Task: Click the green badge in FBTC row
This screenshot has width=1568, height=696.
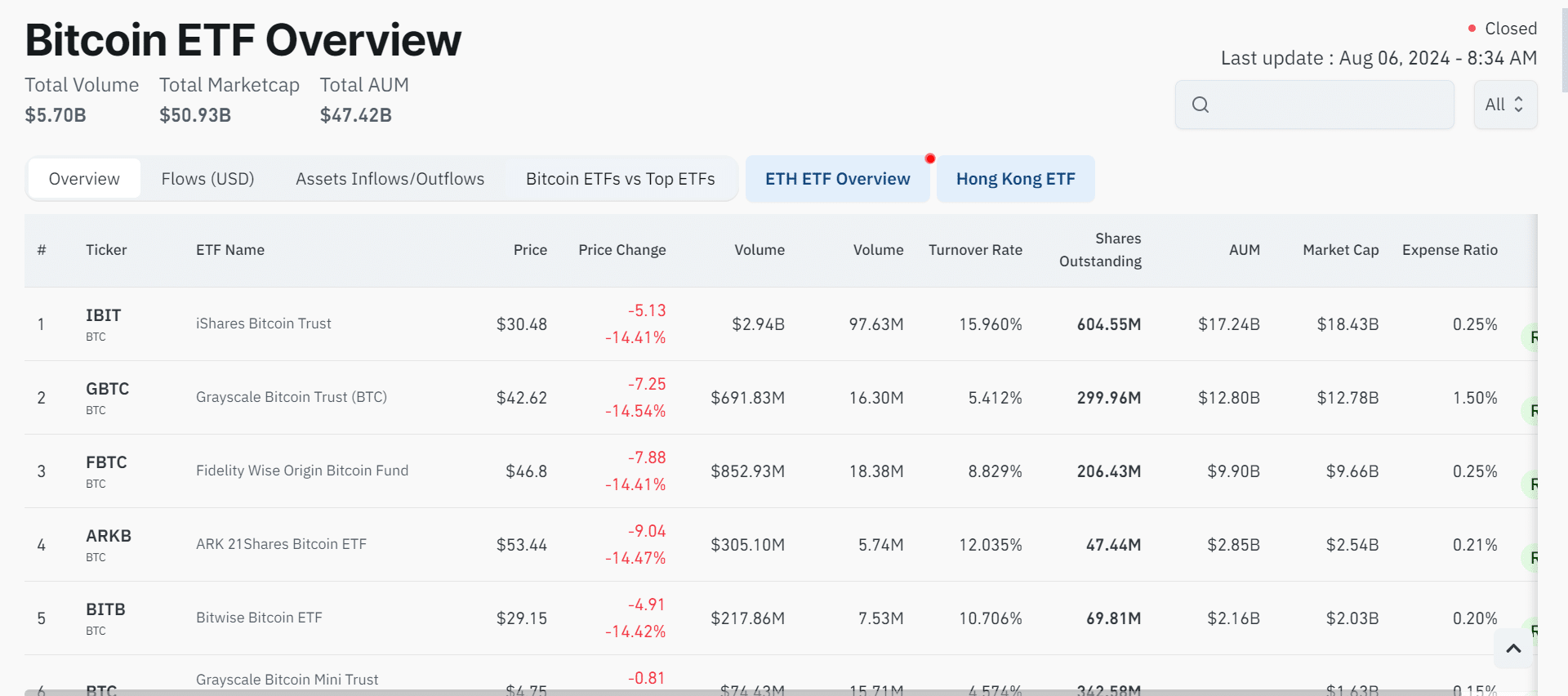Action: click(1530, 484)
